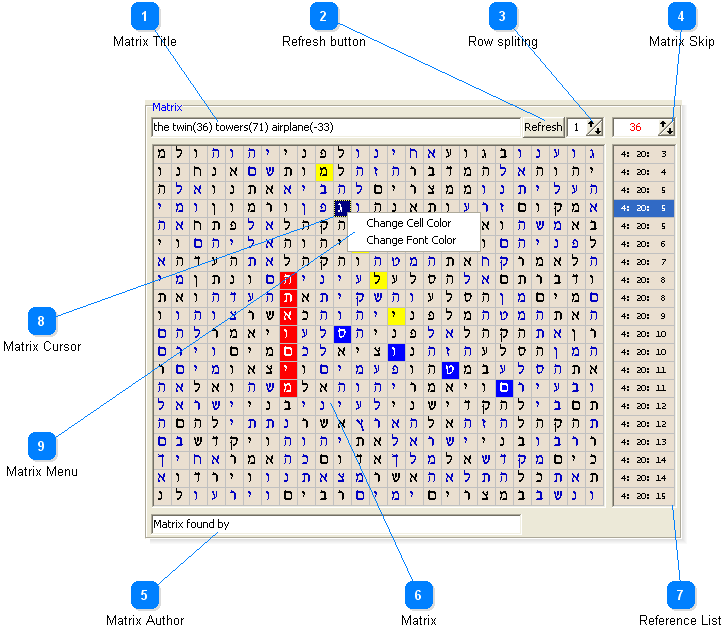This screenshot has height=630, width=725.
Task: Select callout badge 3 for Row splitting
Action: coord(502,16)
